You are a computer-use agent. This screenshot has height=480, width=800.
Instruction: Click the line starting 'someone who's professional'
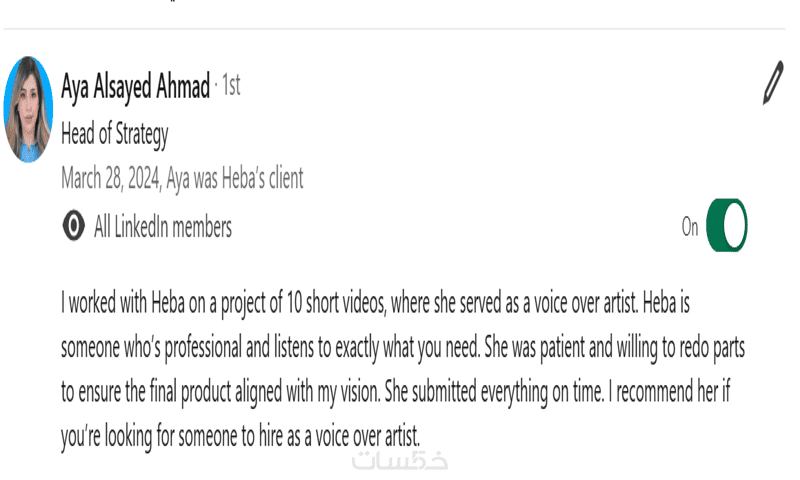[403, 348]
